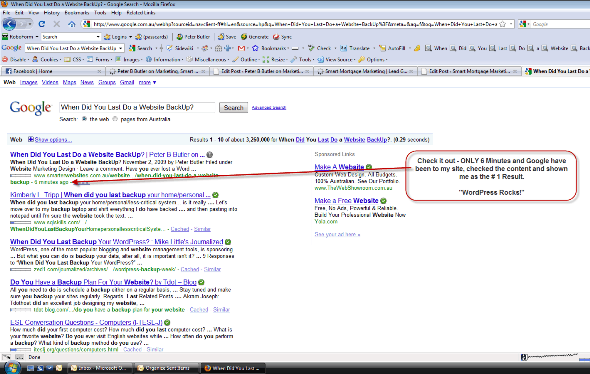Open the History menu
590x374 pixels.
point(52,13)
